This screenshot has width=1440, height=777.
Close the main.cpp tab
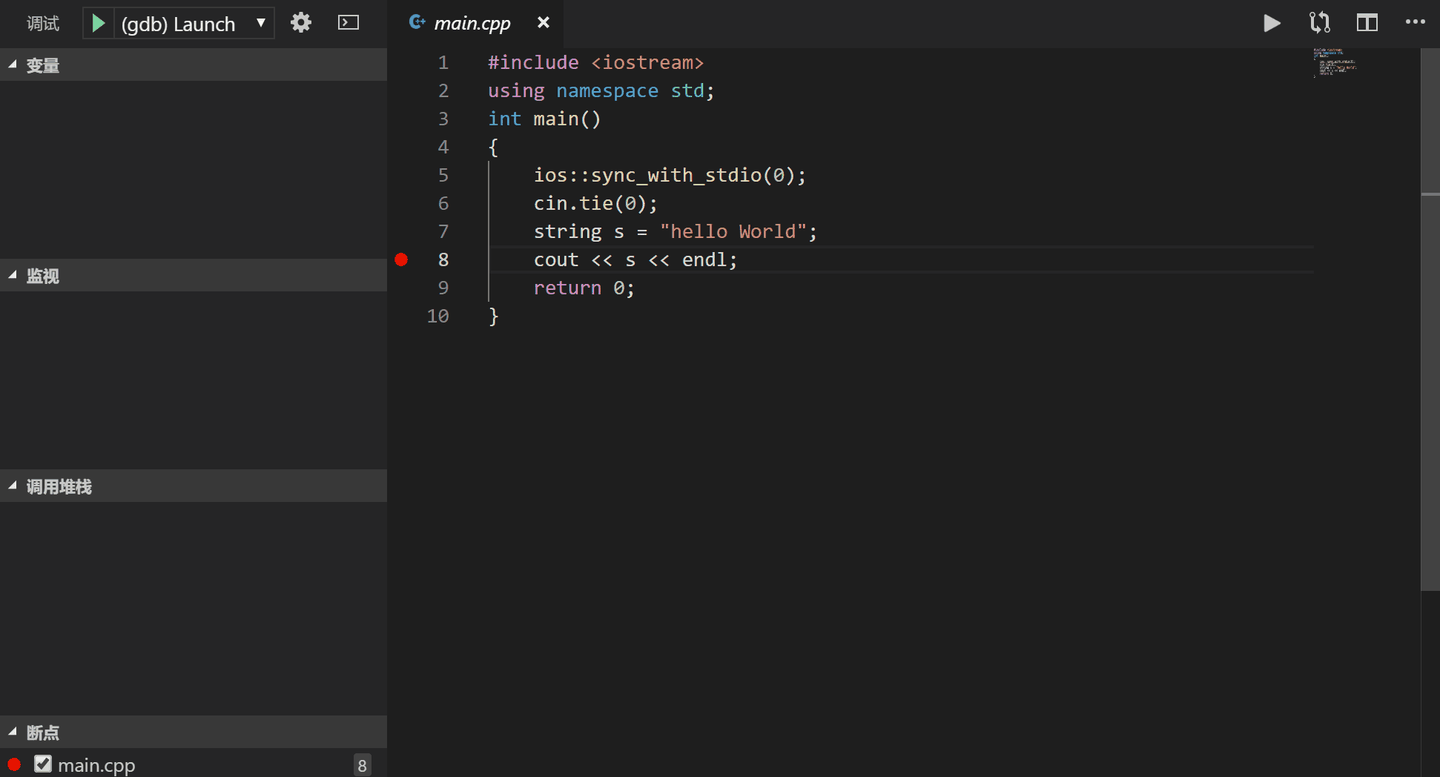pyautogui.click(x=543, y=22)
